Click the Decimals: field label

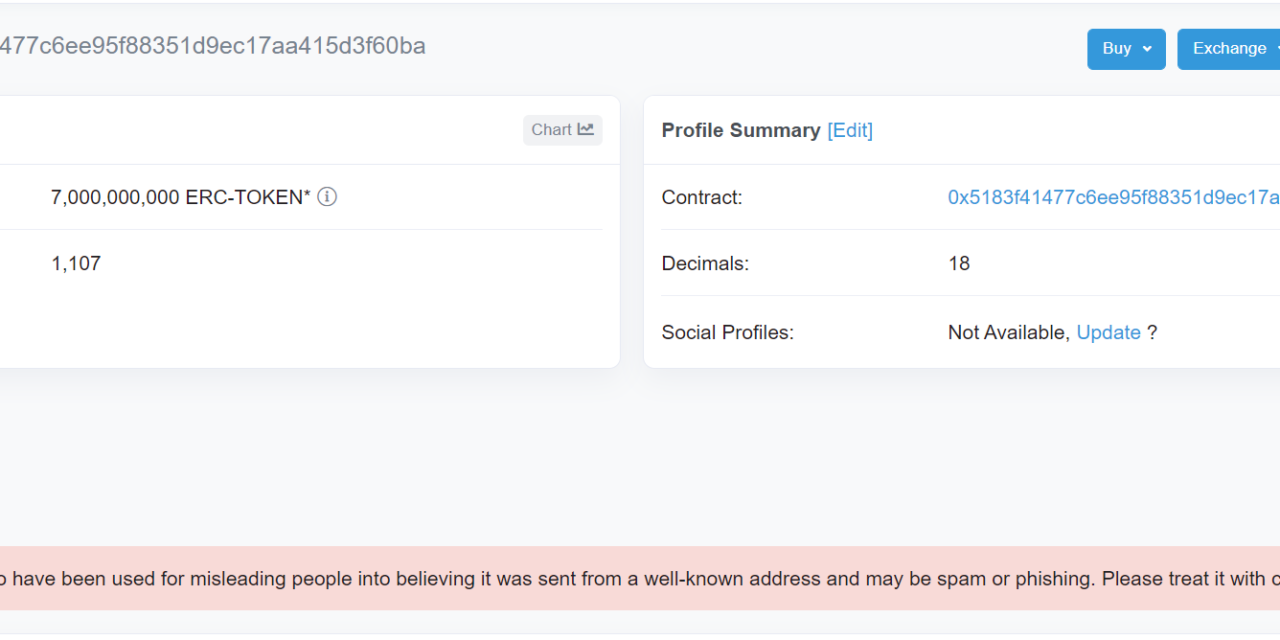(705, 263)
